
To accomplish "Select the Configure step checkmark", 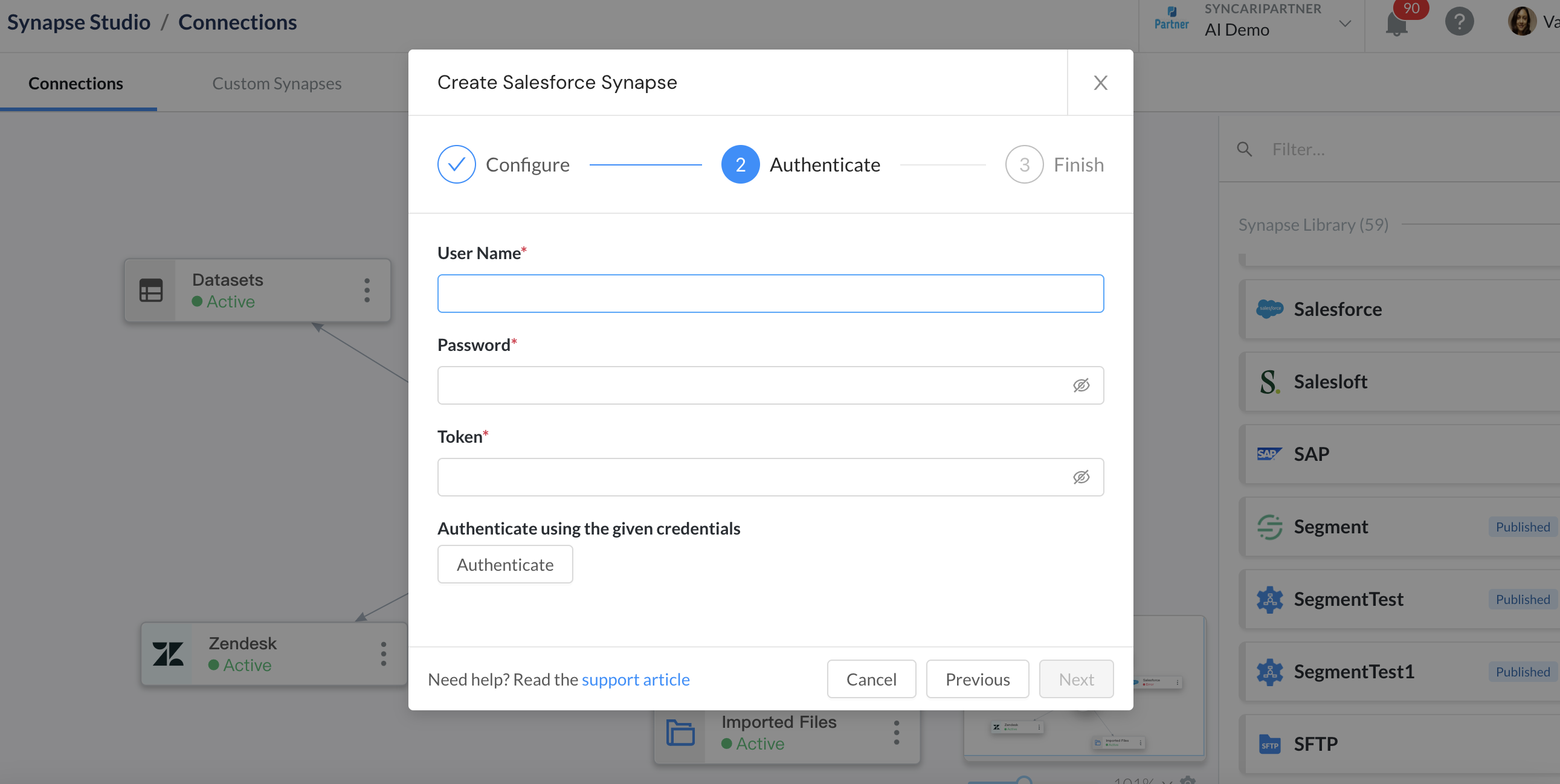I will pos(456,164).
